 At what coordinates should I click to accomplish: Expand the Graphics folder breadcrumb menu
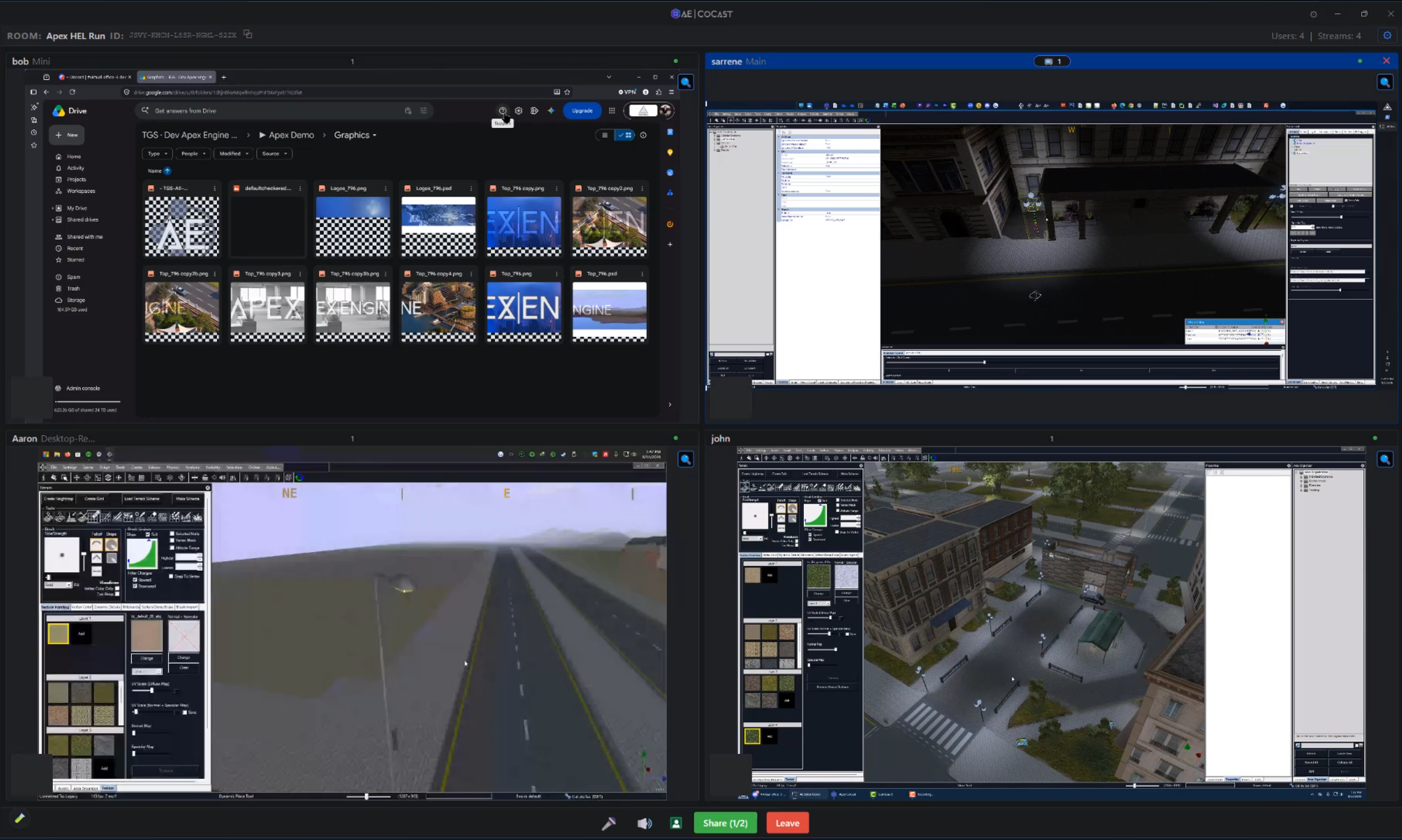coord(355,135)
